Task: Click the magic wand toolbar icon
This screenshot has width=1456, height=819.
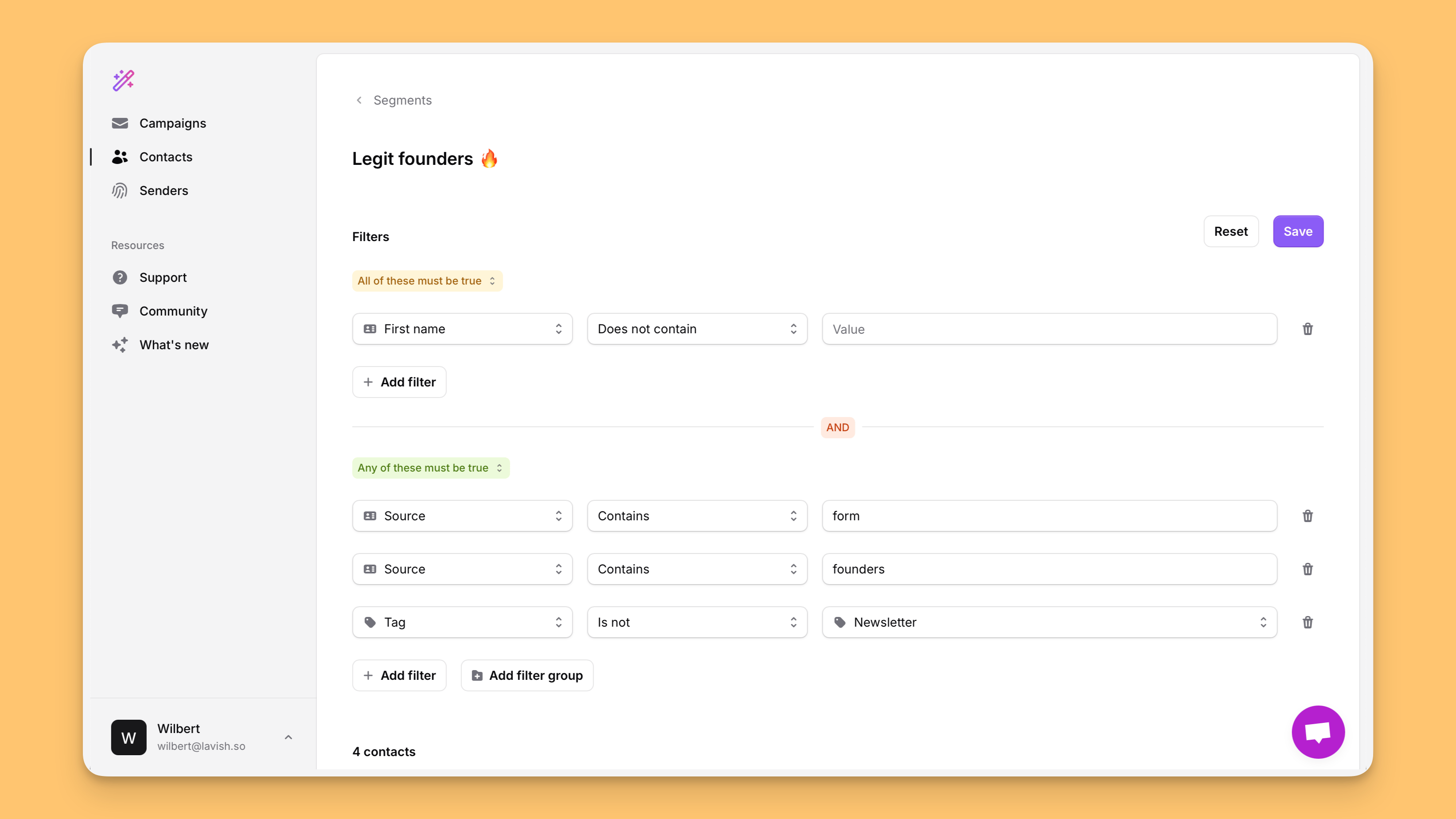Action: click(123, 80)
